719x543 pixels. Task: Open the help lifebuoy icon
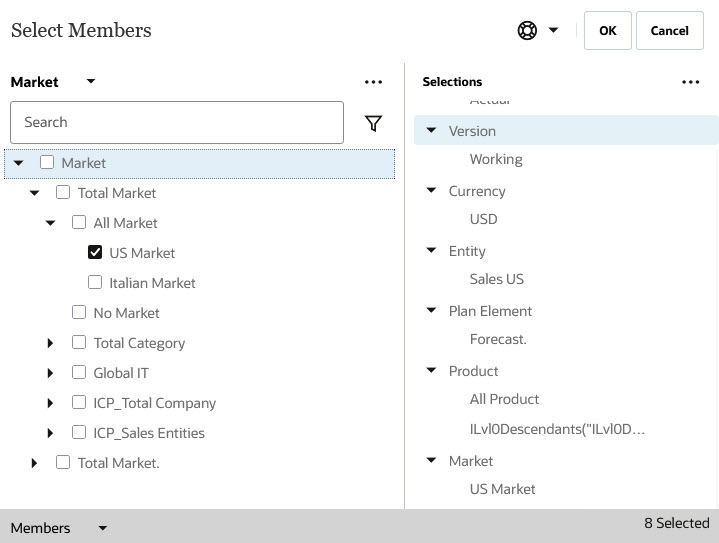click(x=527, y=31)
